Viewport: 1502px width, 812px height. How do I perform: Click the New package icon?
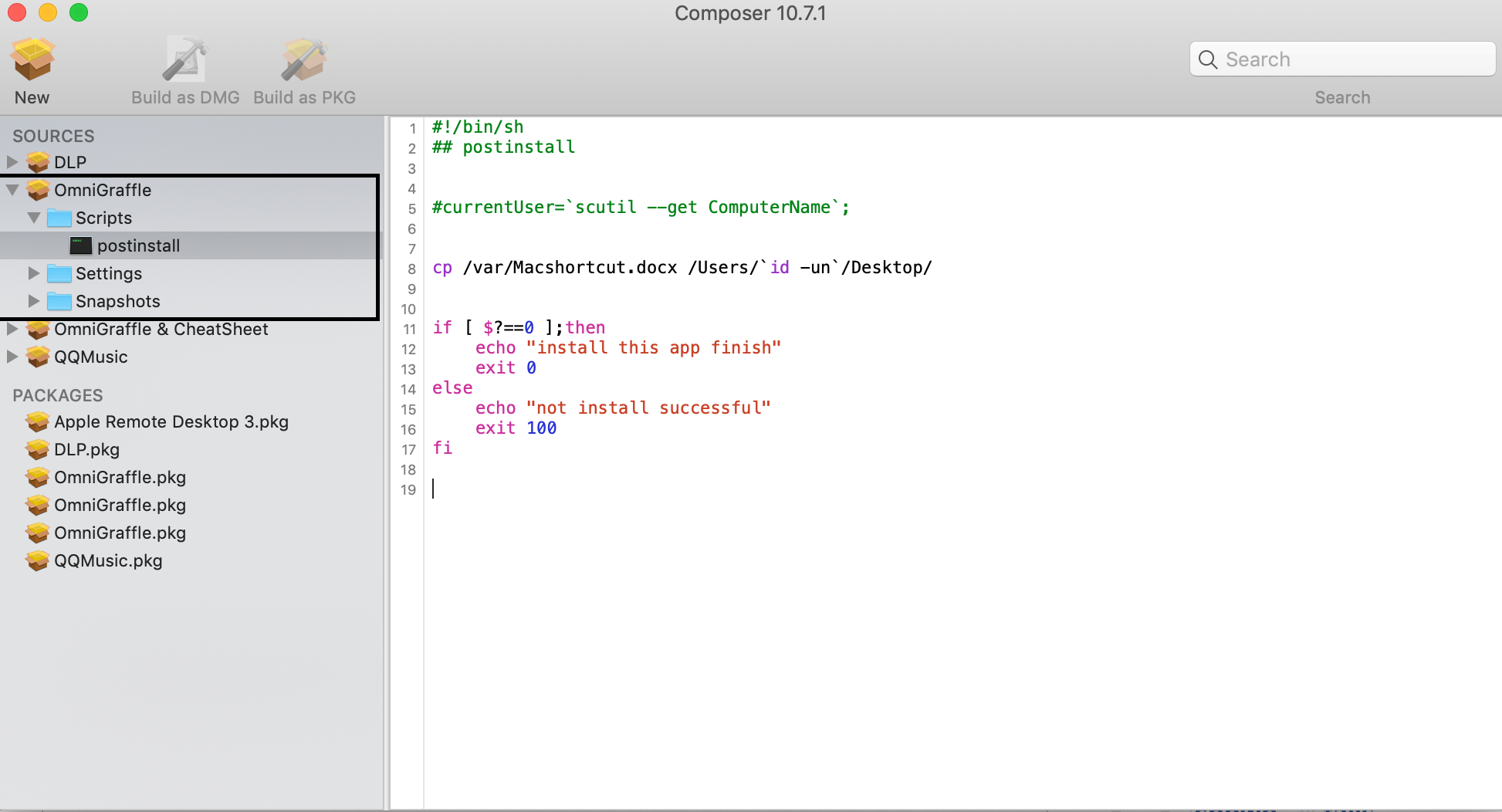click(32, 59)
